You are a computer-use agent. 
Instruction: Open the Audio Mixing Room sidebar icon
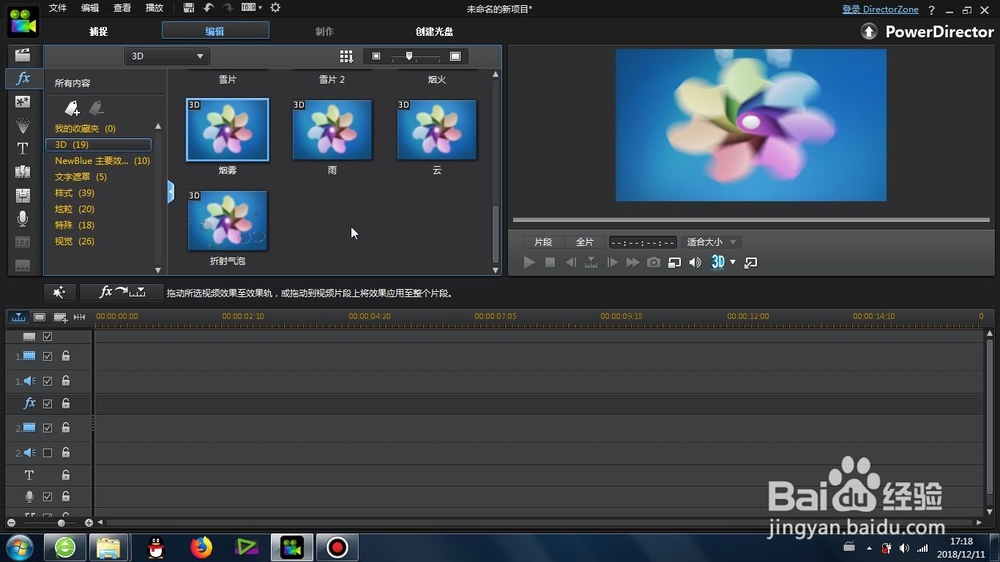pos(22,195)
